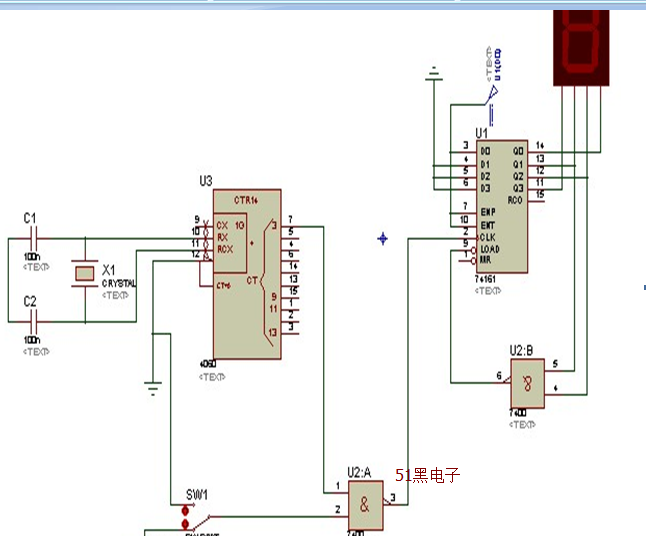Screen dimensions: 646x536
Task: Click the 'CTR14' label inside U3
Action: (246, 200)
